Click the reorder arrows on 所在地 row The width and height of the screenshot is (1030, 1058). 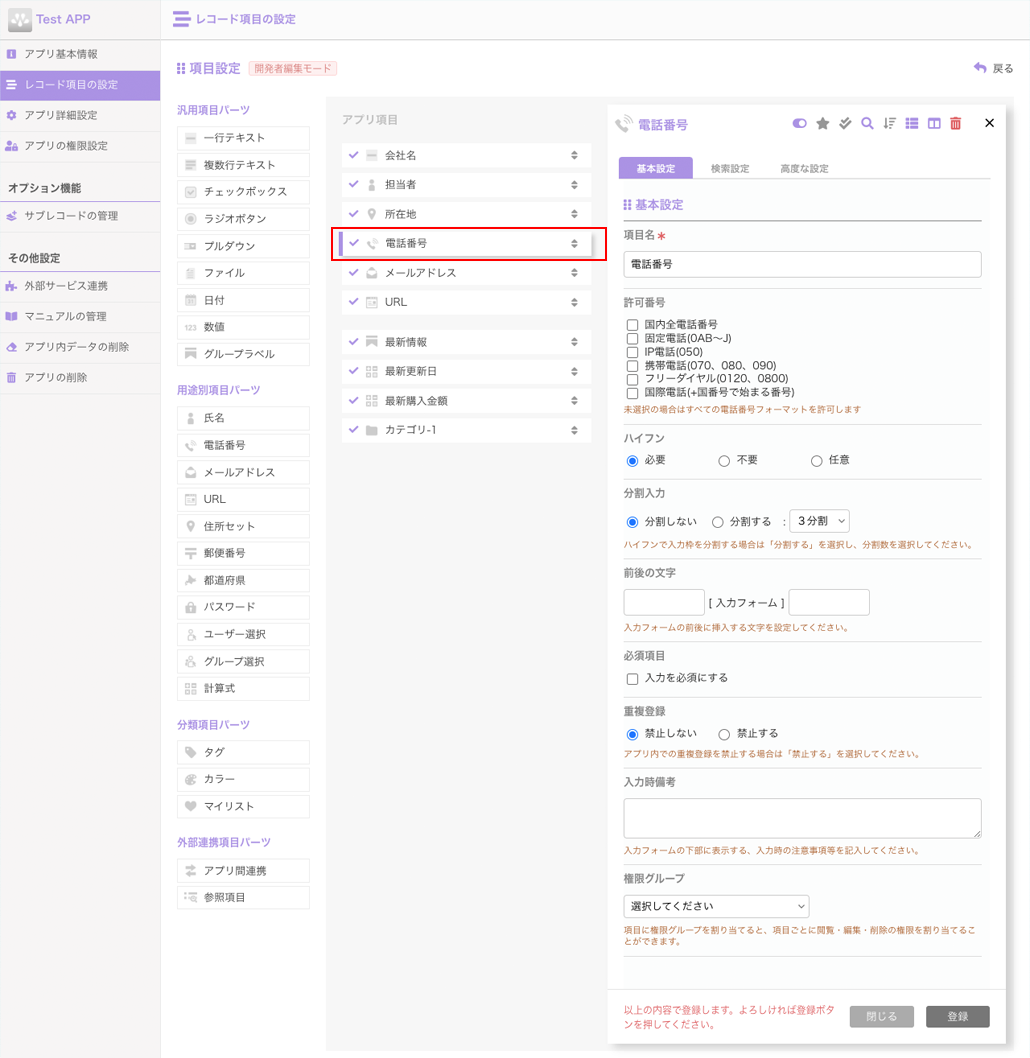point(574,214)
